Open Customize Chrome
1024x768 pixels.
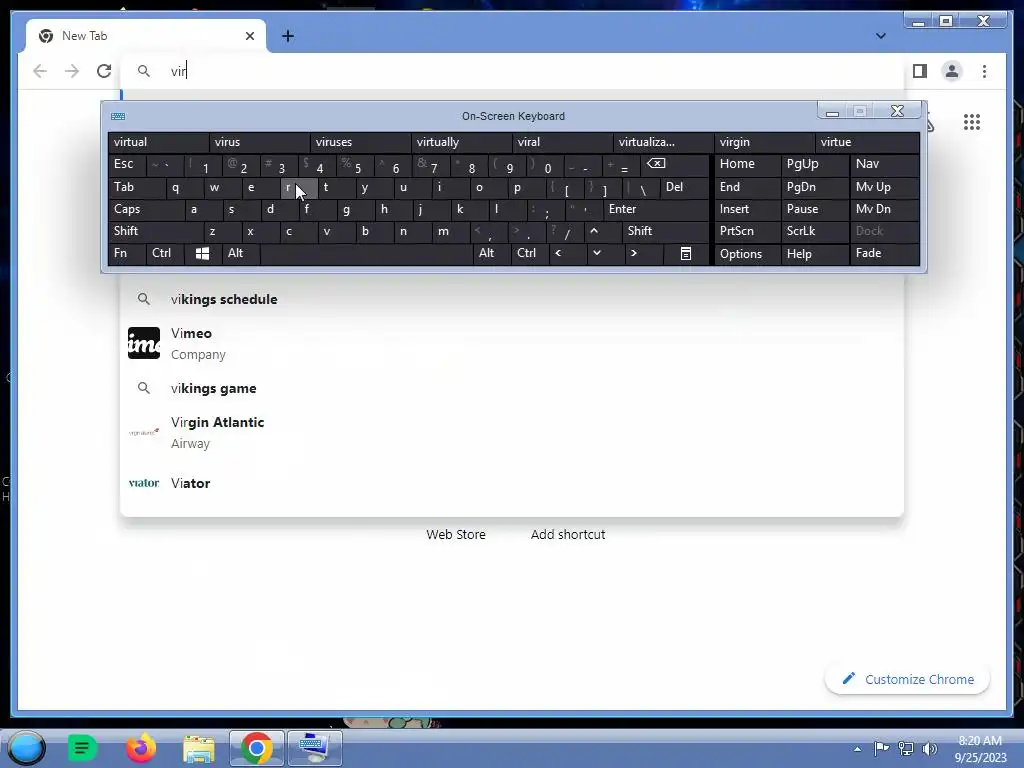907,680
